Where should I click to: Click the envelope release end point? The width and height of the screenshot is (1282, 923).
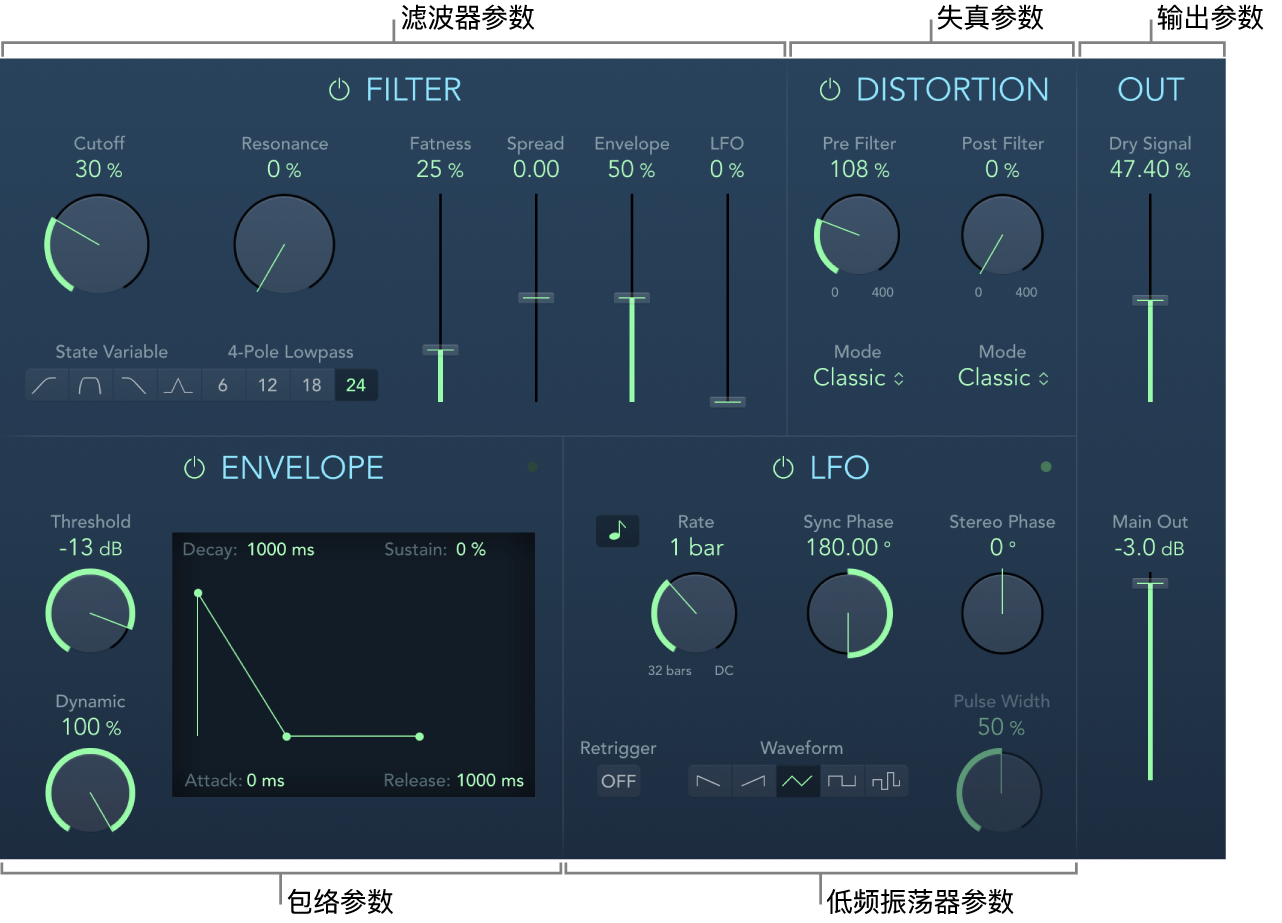[419, 736]
